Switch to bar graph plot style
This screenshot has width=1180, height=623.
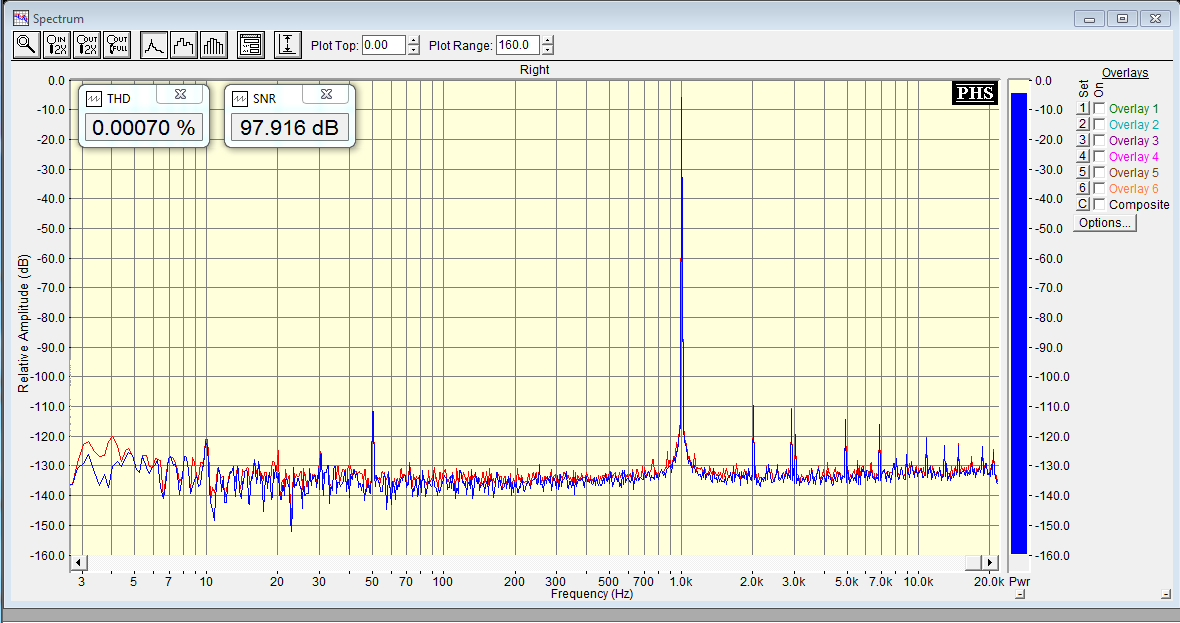pos(214,45)
